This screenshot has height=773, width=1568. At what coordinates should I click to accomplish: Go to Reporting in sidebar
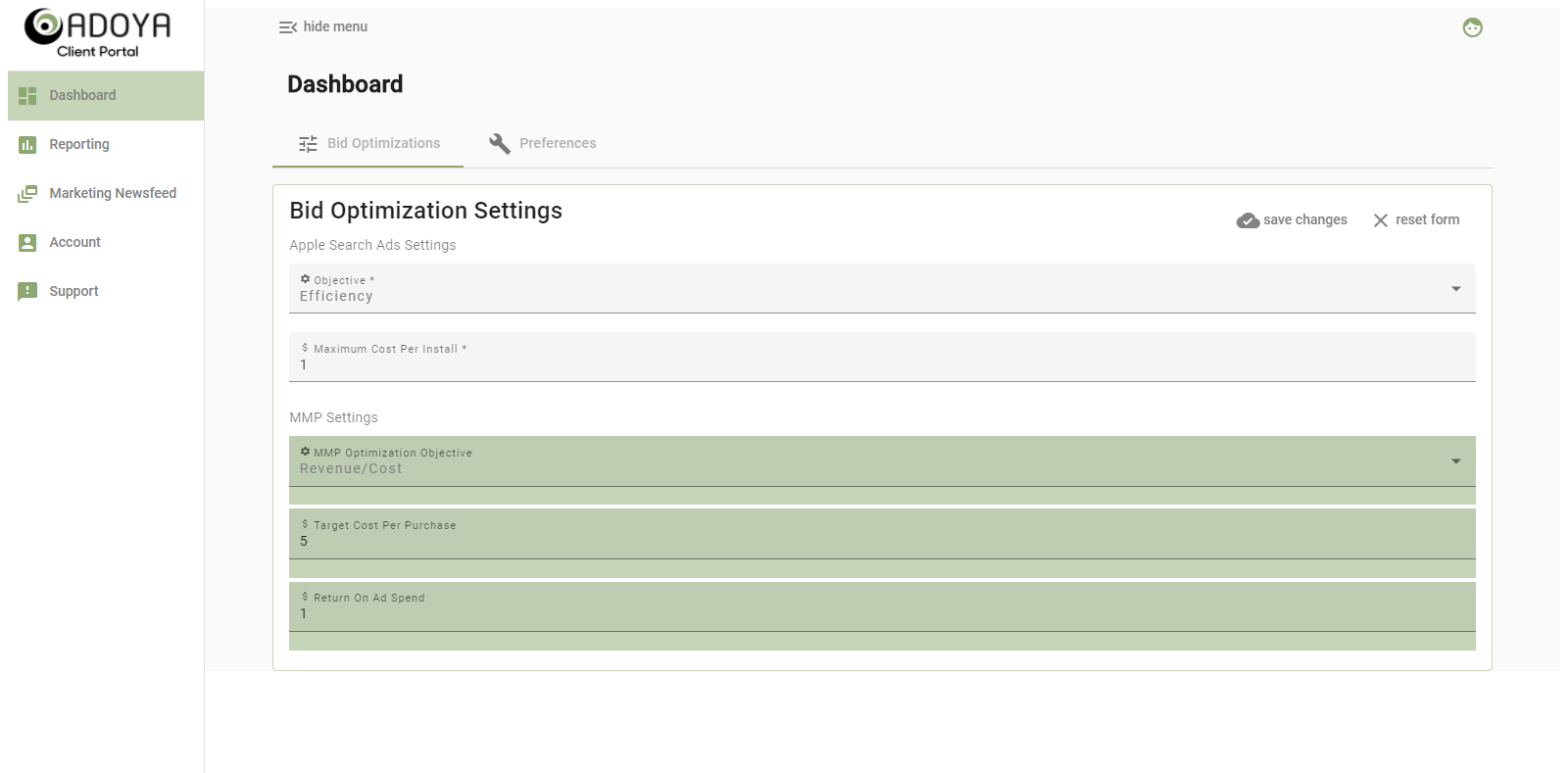click(106, 145)
